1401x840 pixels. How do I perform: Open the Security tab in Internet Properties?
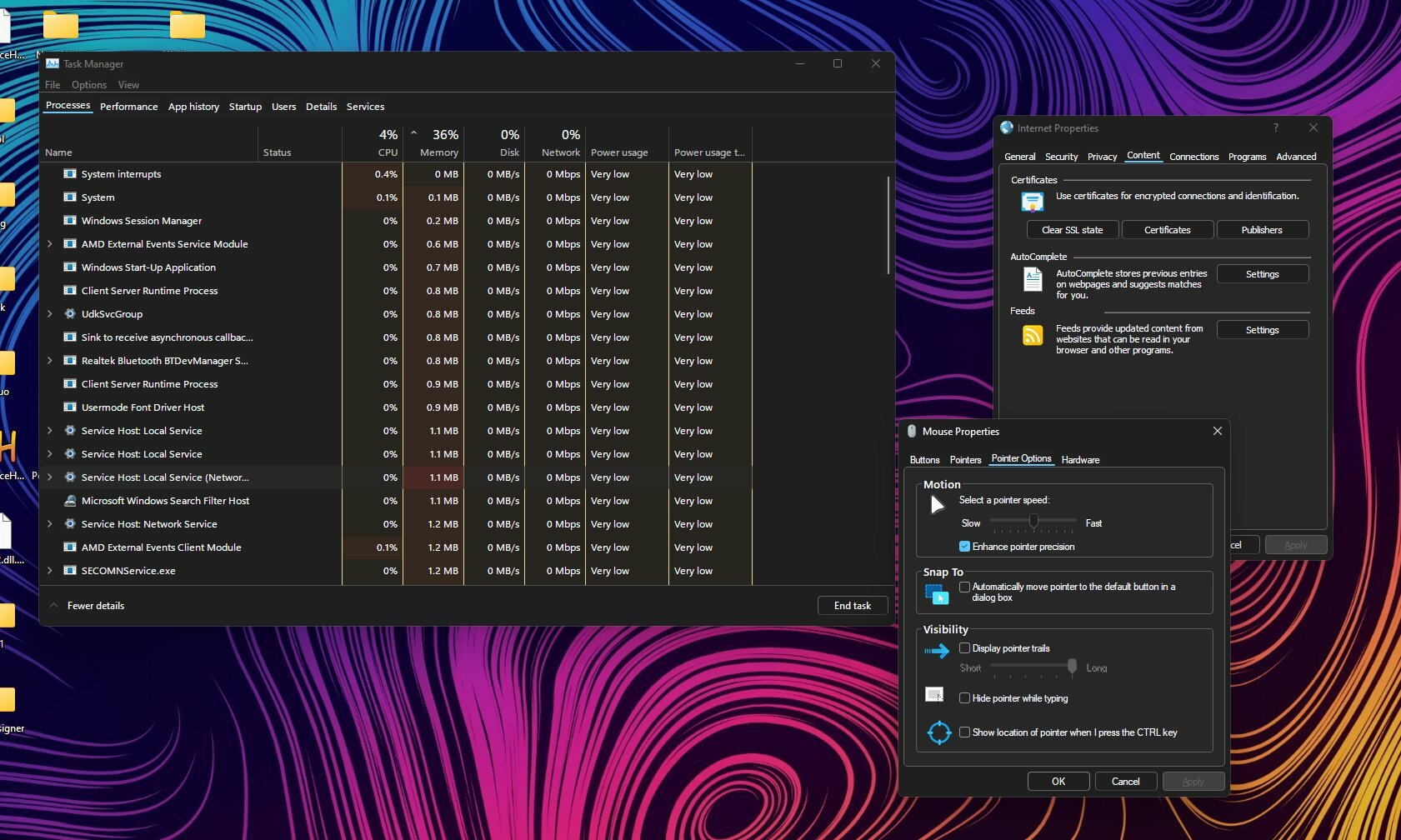1061,157
